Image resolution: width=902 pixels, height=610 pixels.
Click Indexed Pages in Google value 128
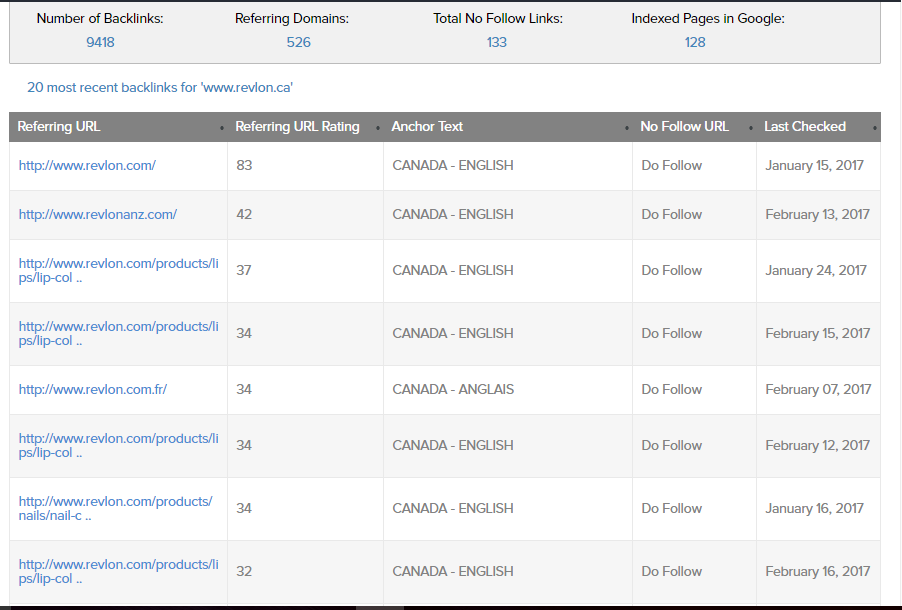point(695,42)
